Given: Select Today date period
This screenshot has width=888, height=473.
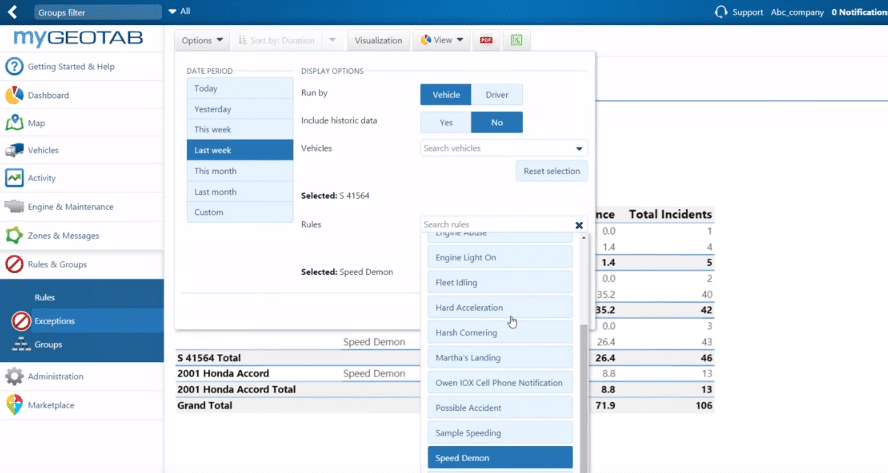Looking at the screenshot, I should pyautogui.click(x=240, y=88).
